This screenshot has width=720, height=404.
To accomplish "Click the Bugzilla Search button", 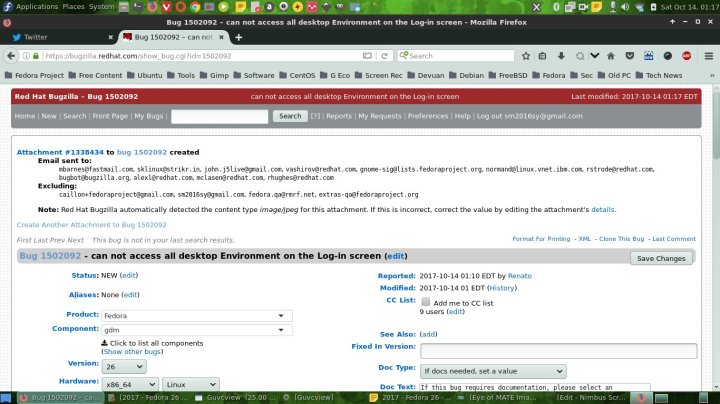I will (x=290, y=116).
